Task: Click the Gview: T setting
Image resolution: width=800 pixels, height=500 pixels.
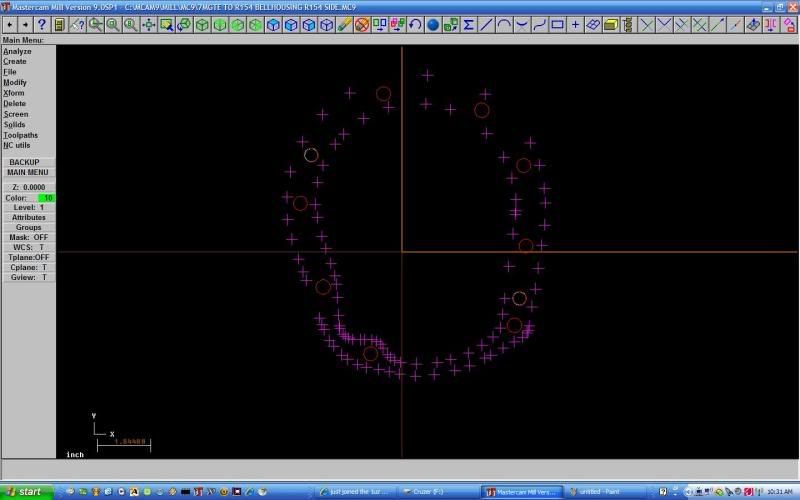Action: point(29,278)
